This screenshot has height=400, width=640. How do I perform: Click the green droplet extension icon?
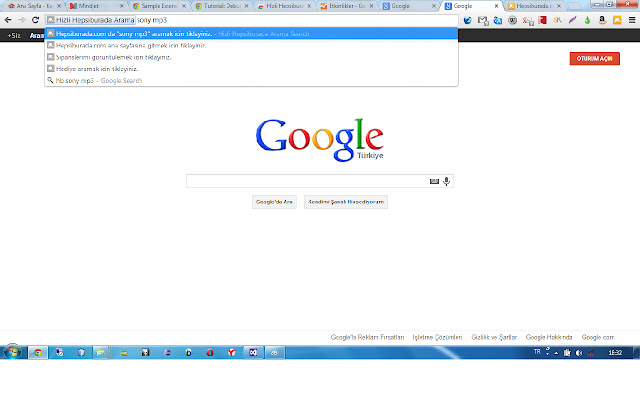point(587,20)
